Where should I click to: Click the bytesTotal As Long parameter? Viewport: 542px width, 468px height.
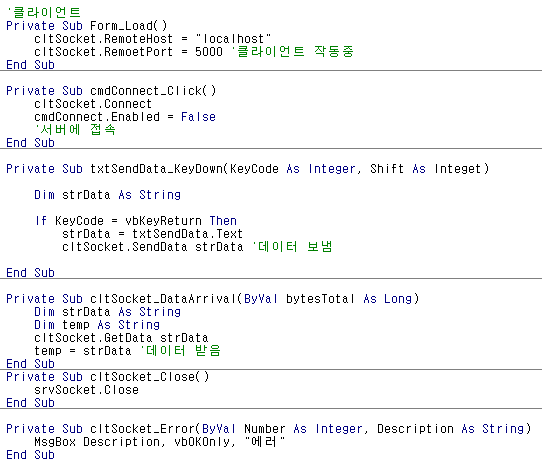pyautogui.click(x=349, y=299)
